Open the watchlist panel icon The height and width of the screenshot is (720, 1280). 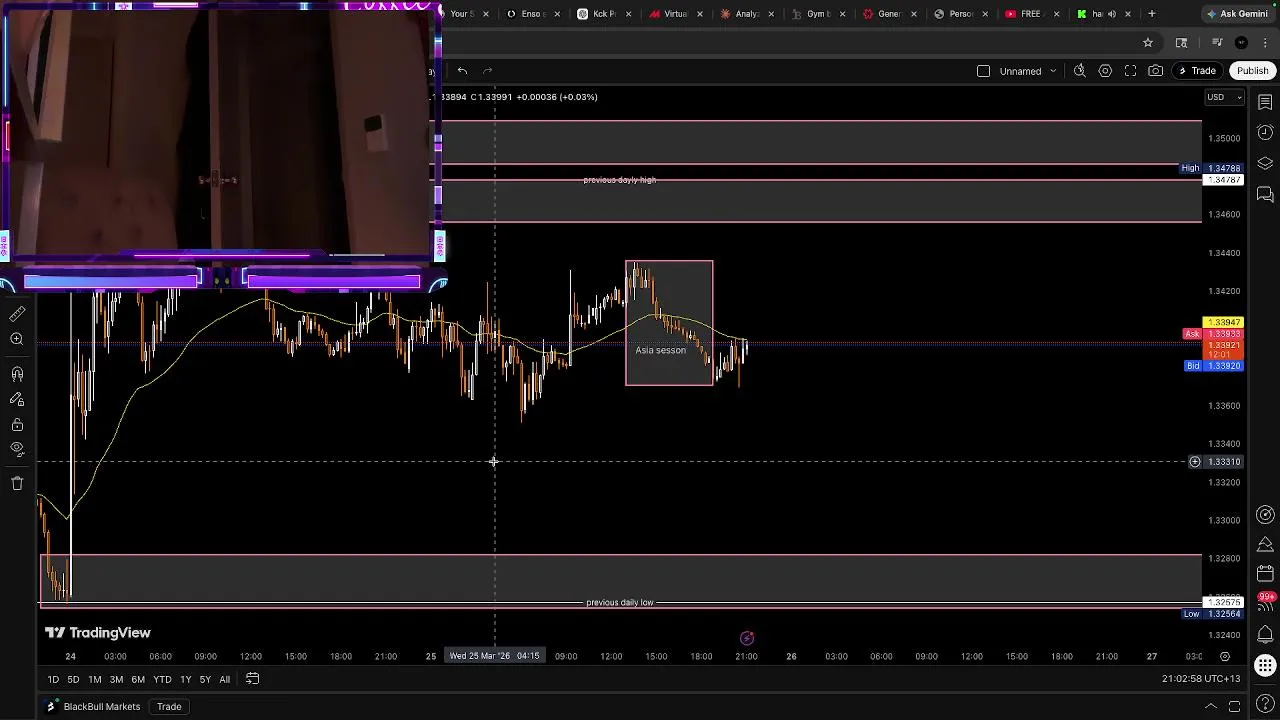1265,102
